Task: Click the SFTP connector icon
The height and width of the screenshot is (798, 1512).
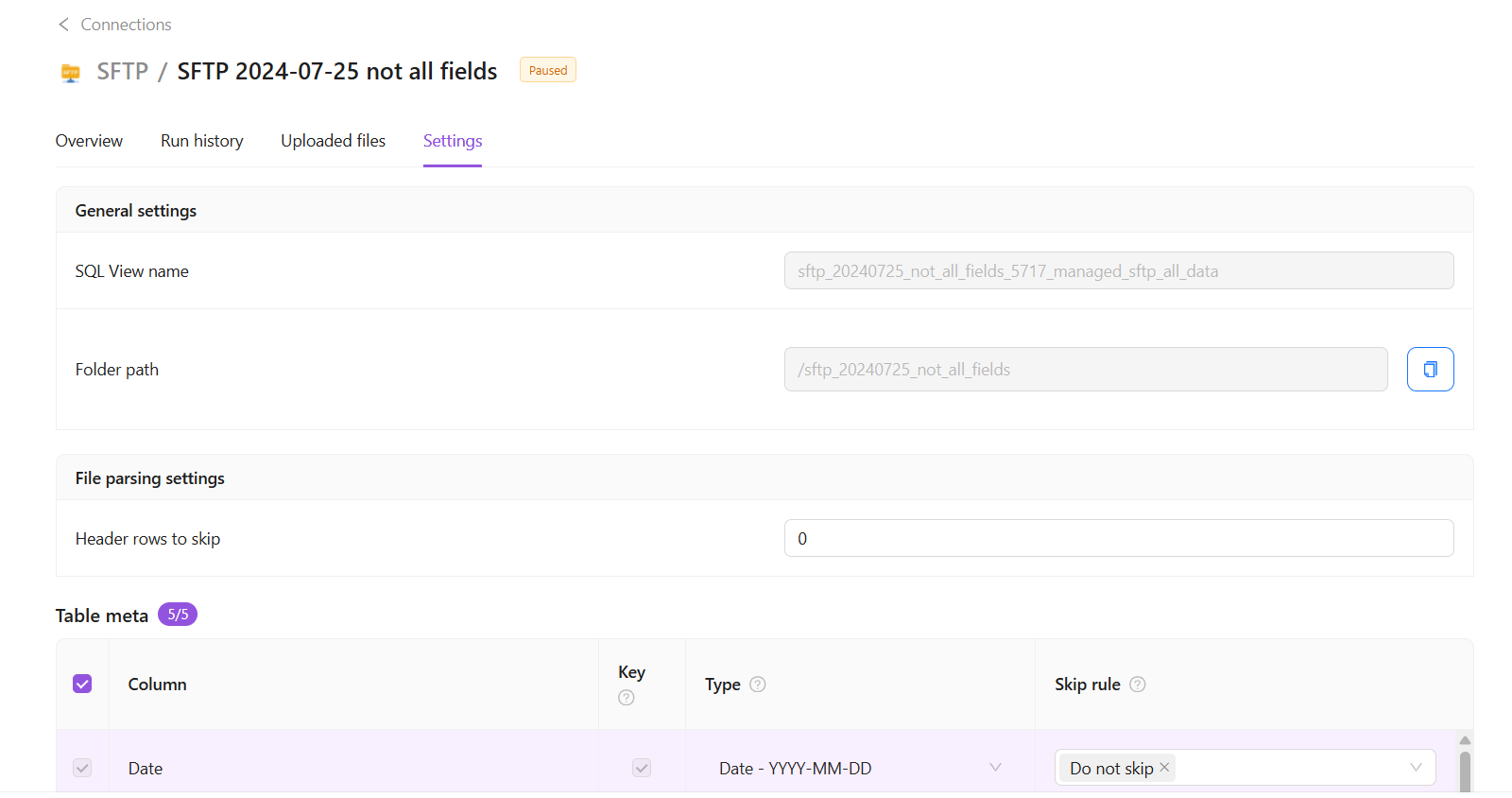Action: [x=71, y=73]
